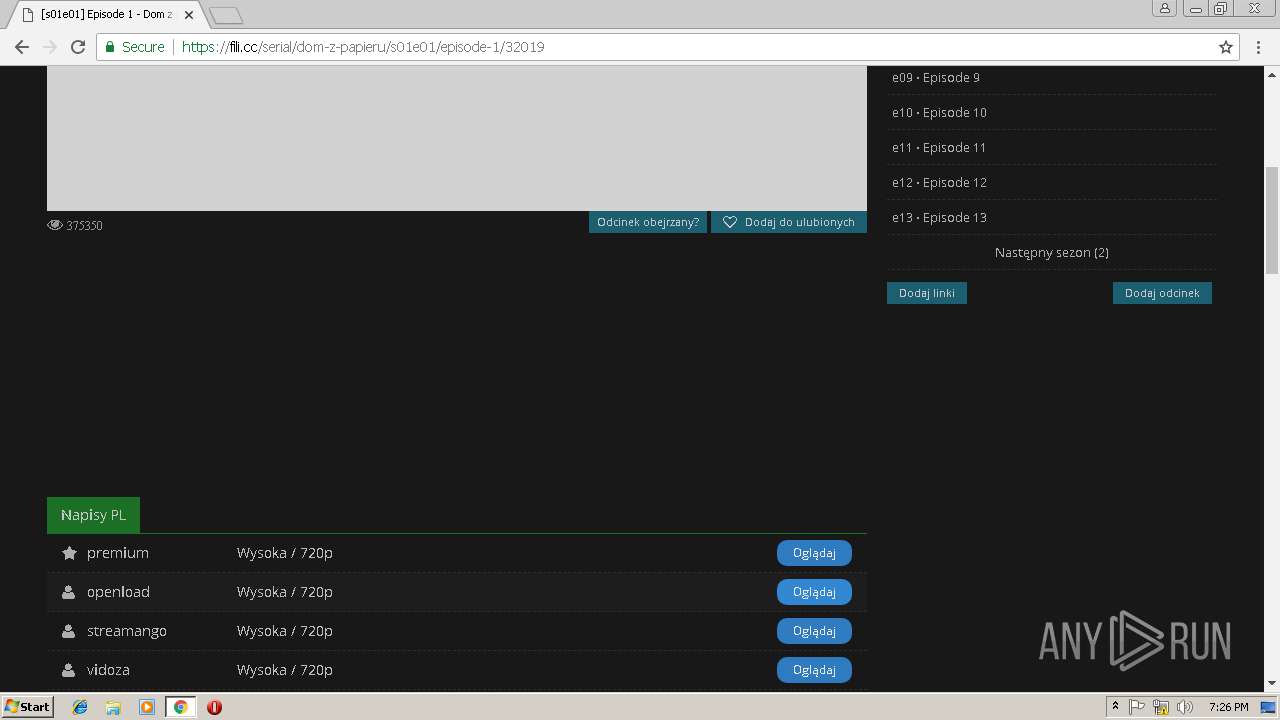
Task: Mark episode with Odcinek obejrzany? button
Action: (x=648, y=222)
